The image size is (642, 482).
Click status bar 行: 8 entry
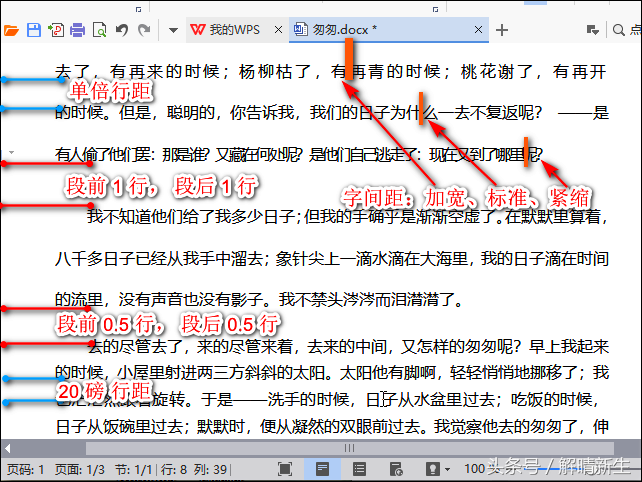[174, 469]
